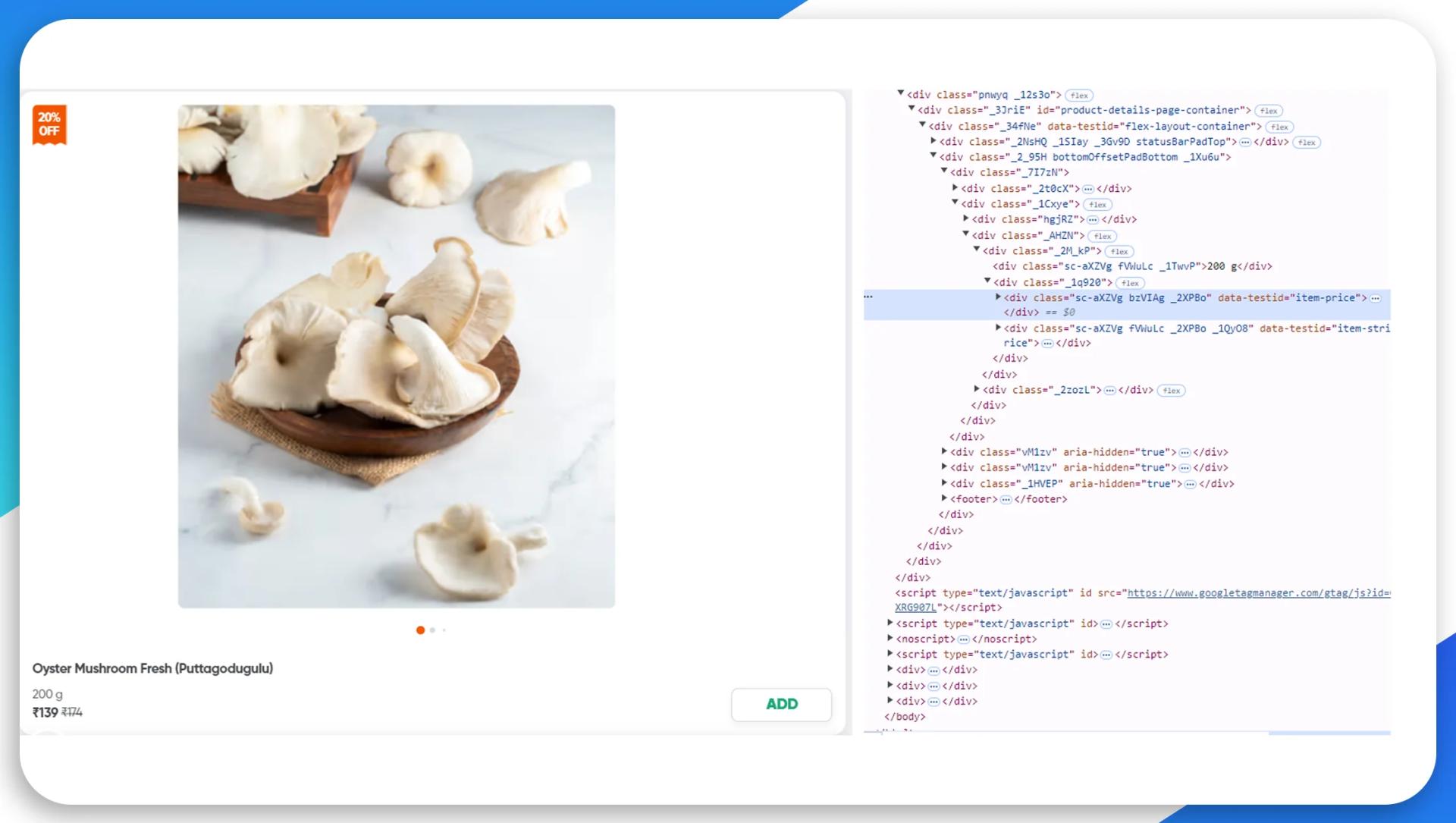Select the second image carousel dot
The image size is (1456, 823).
point(432,630)
